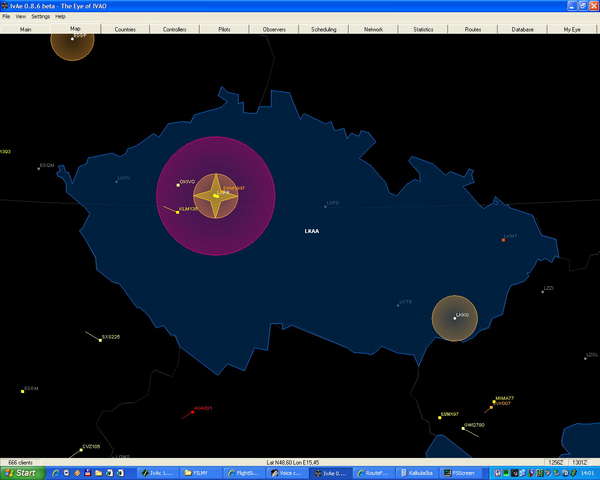Switch to the My Eye tab
The height and width of the screenshot is (480, 600).
[572, 29]
